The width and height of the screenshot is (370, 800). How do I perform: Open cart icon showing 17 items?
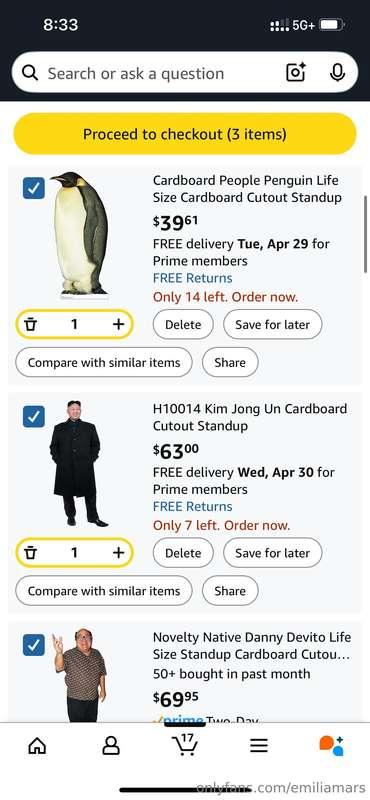(185, 744)
